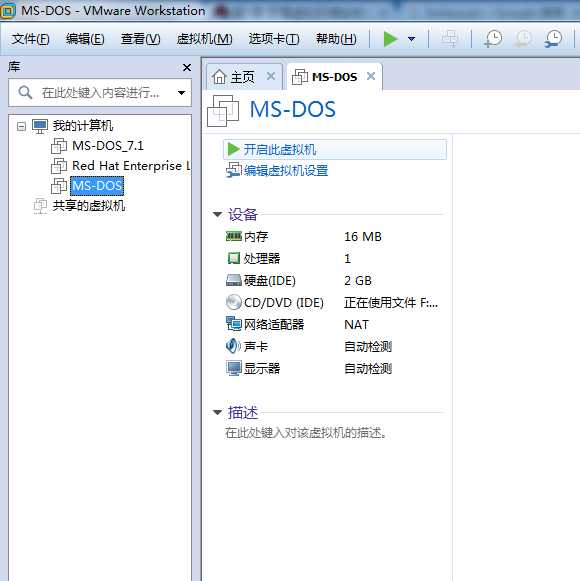The height and width of the screenshot is (581, 580).
Task: Click the NAT network value
Action: pos(356,325)
